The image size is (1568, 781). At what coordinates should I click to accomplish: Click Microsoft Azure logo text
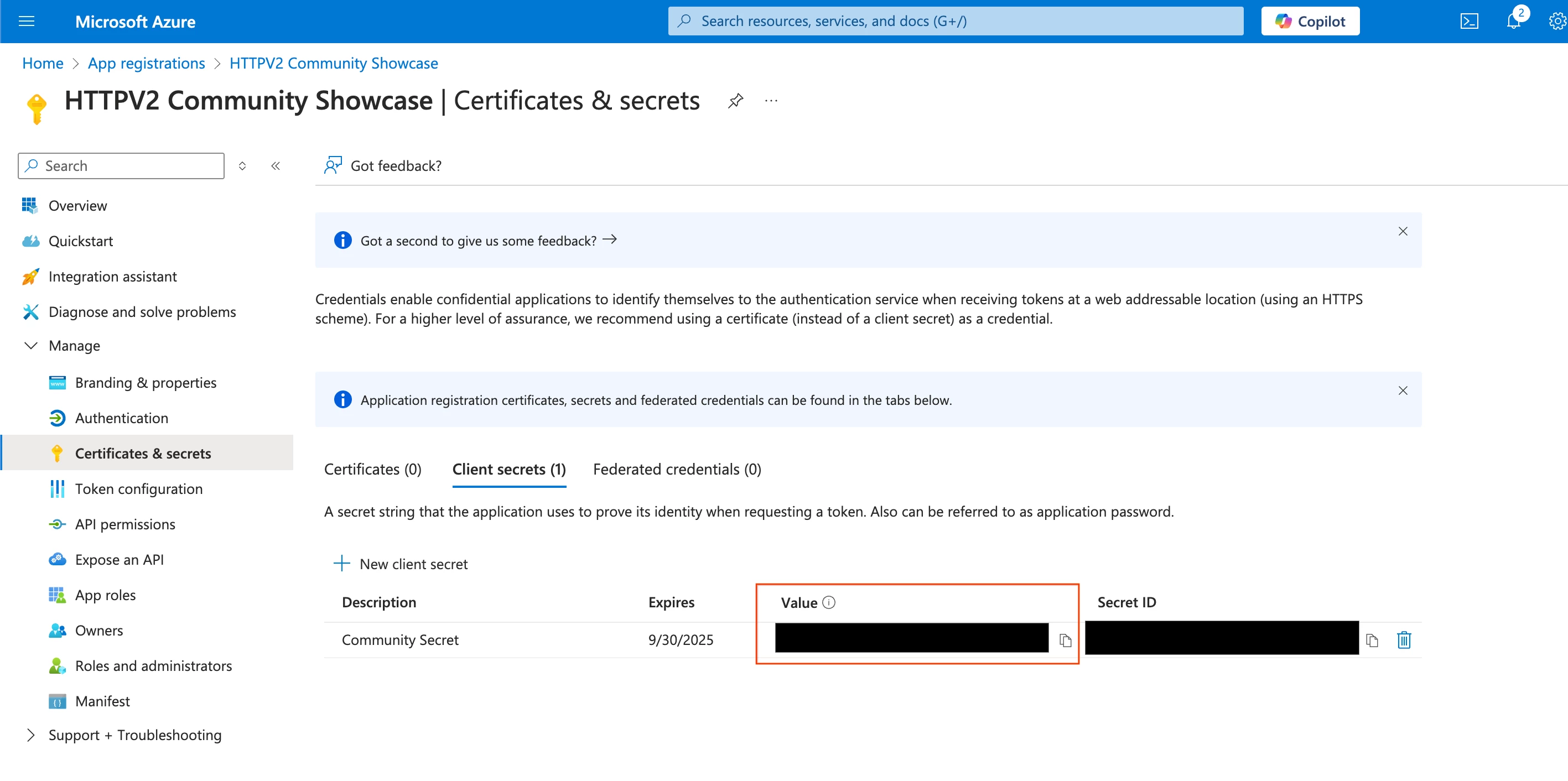[x=135, y=22]
